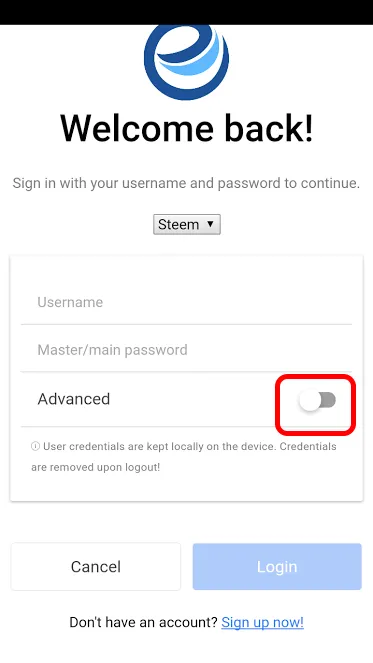Click the sign-in instruction subtitle text

coord(186,184)
